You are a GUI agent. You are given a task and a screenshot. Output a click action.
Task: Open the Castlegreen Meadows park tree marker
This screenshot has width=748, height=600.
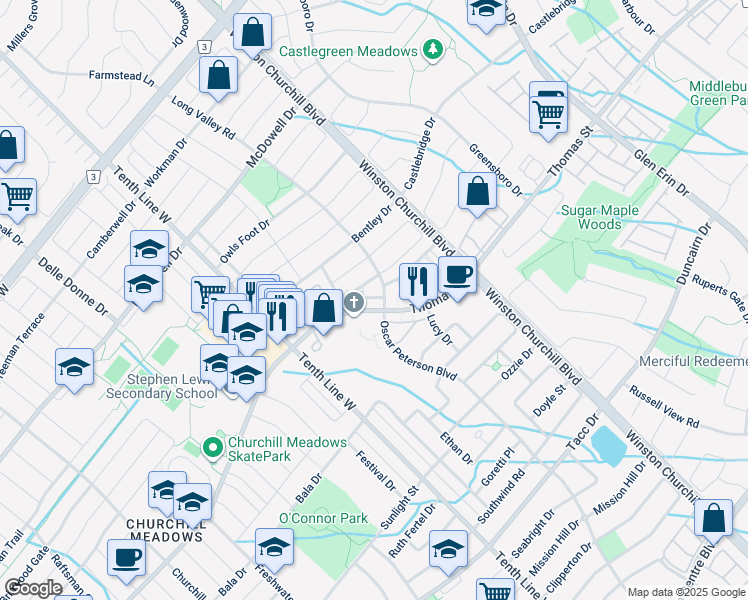[433, 49]
